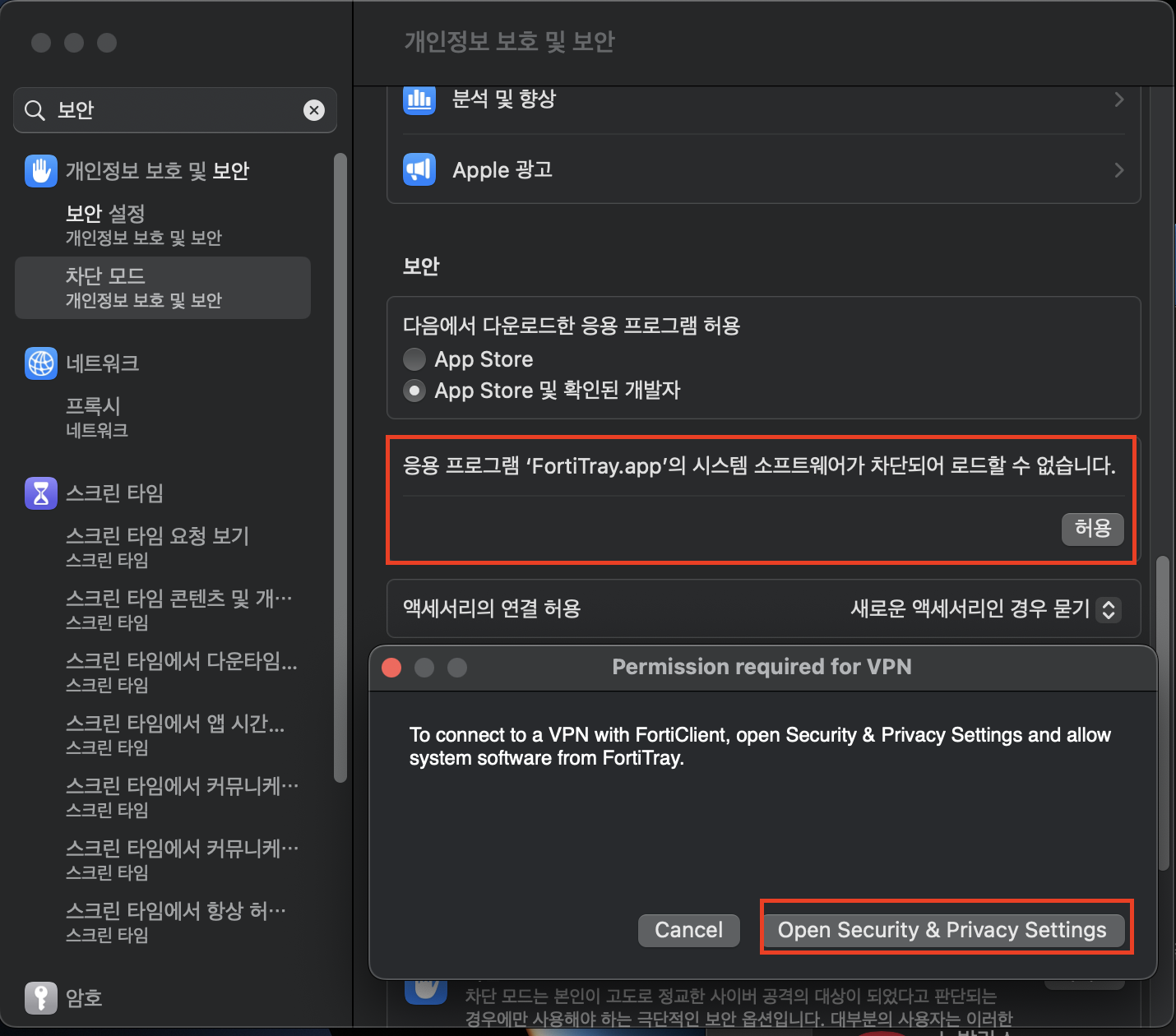This screenshot has width=1176, height=1036.
Task: Click the search magnifier icon
Action: (35, 110)
